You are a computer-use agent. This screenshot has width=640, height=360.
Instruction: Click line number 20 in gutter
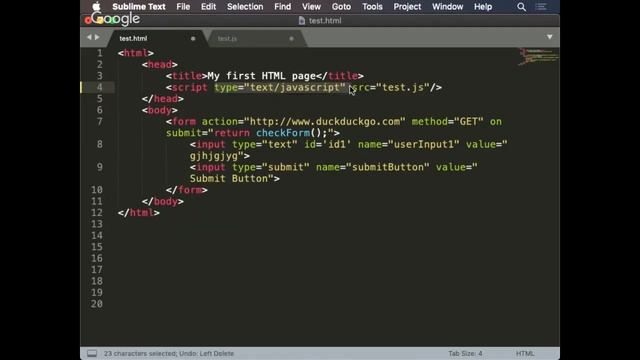click(x=97, y=304)
